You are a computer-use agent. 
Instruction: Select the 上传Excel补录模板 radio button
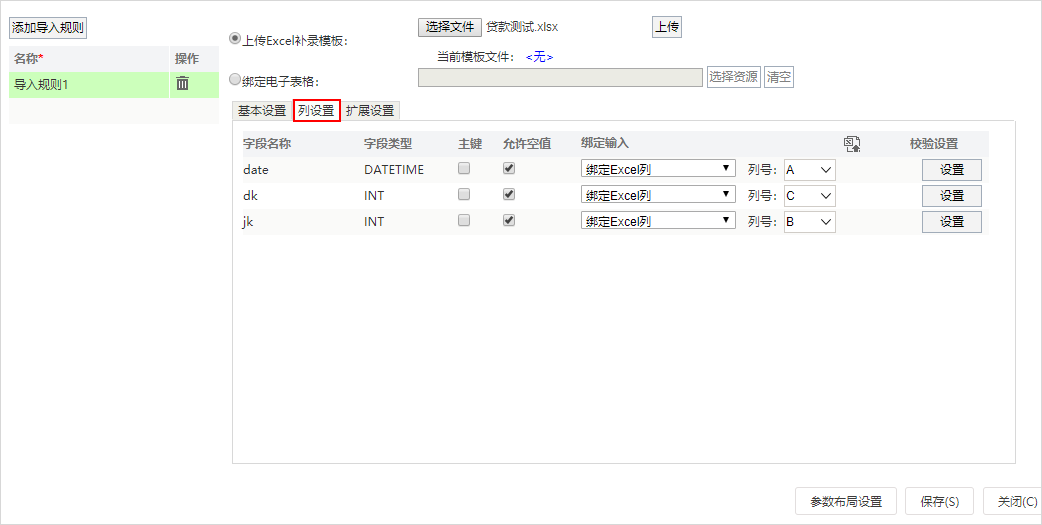coord(235,39)
